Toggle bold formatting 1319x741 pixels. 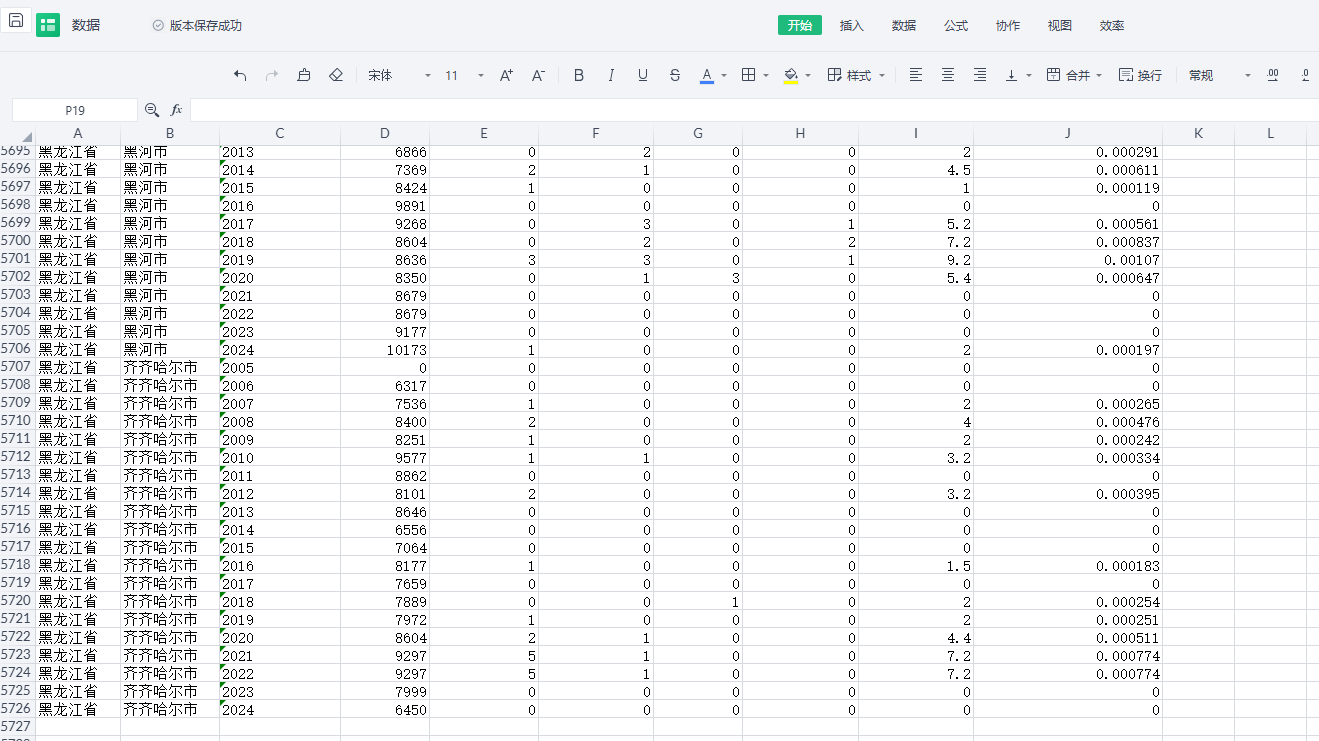[x=579, y=75]
